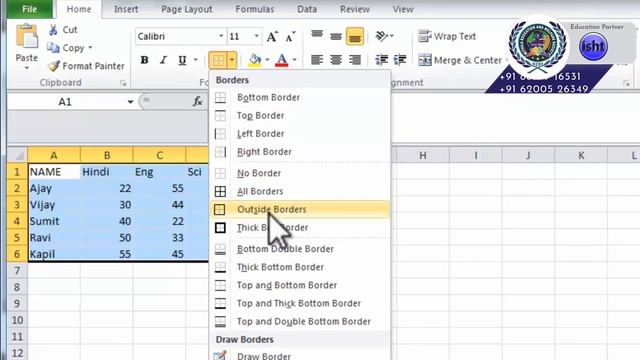The image size is (640, 360).
Task: Expand the Clipboard dialog launcher
Action: [123, 83]
